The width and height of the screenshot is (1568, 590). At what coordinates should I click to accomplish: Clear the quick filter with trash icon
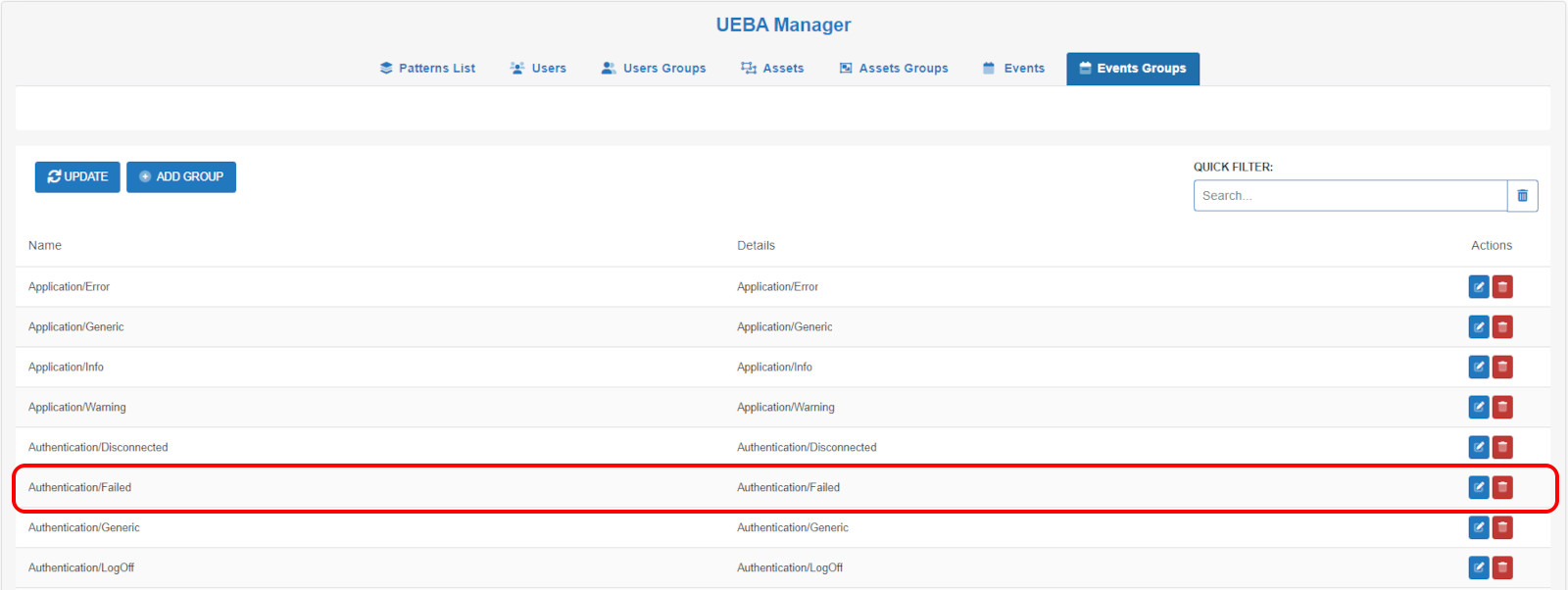1523,196
